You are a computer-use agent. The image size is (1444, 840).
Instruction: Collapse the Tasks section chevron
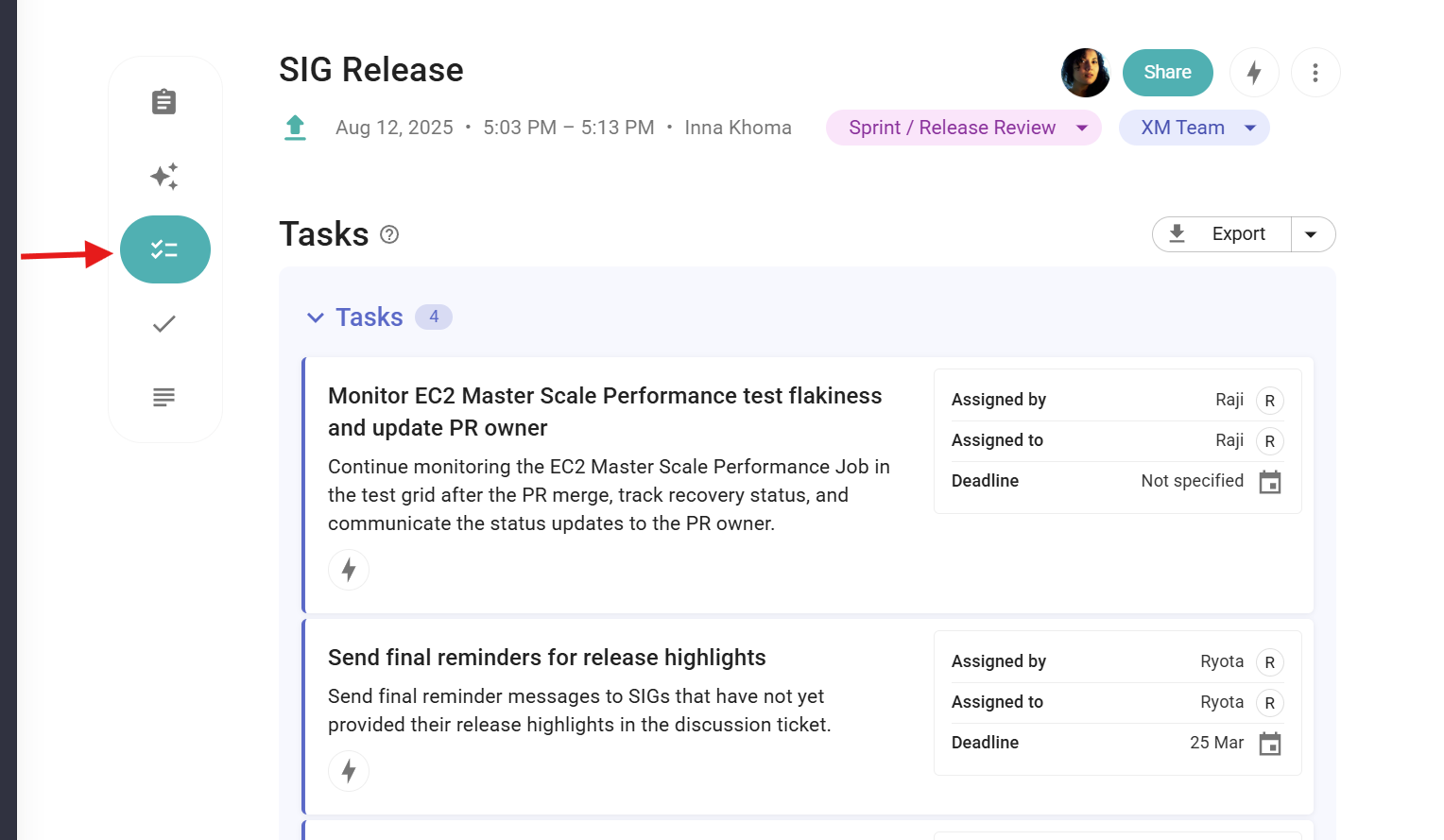pos(315,317)
